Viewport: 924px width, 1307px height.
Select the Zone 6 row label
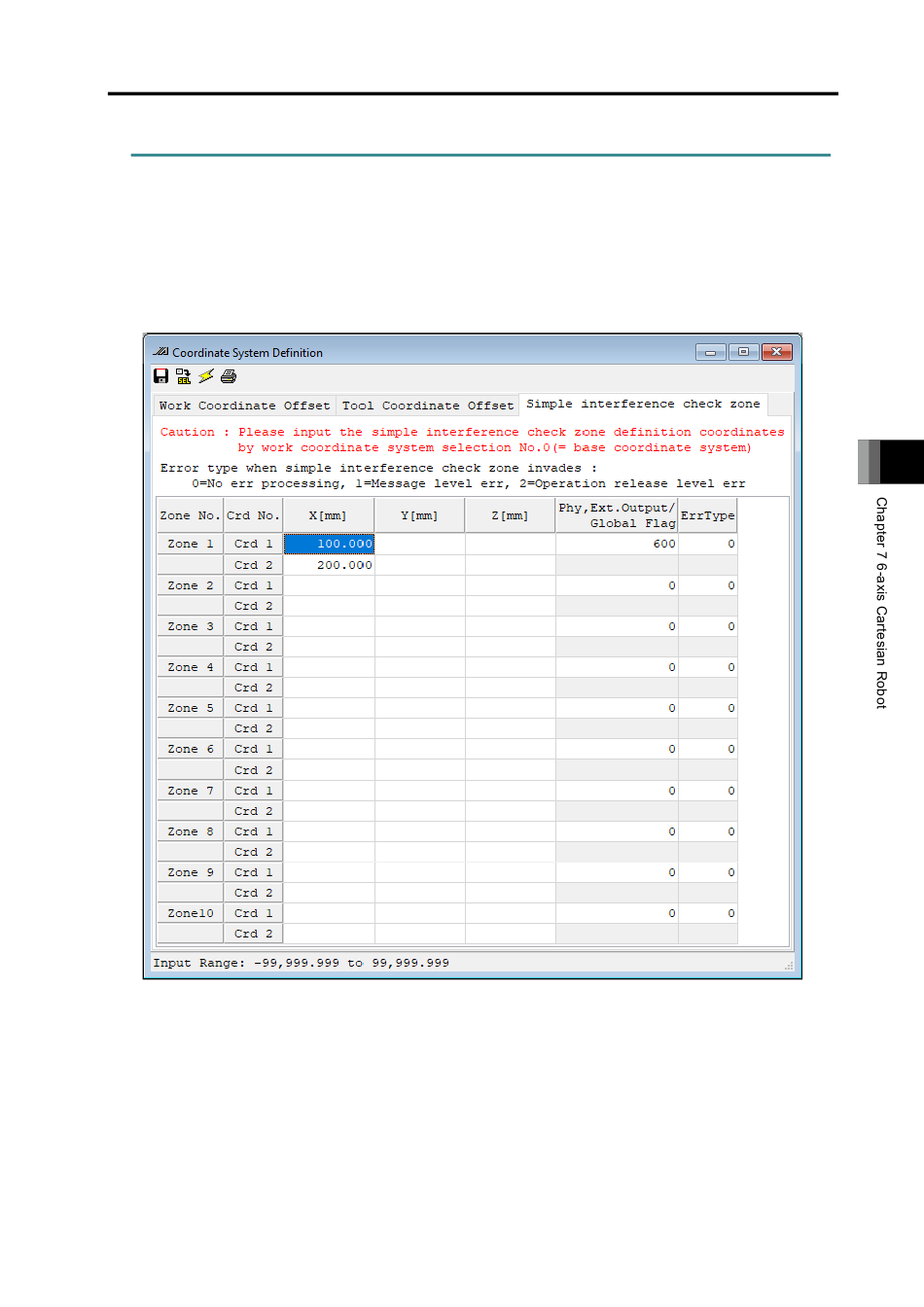tap(190, 749)
